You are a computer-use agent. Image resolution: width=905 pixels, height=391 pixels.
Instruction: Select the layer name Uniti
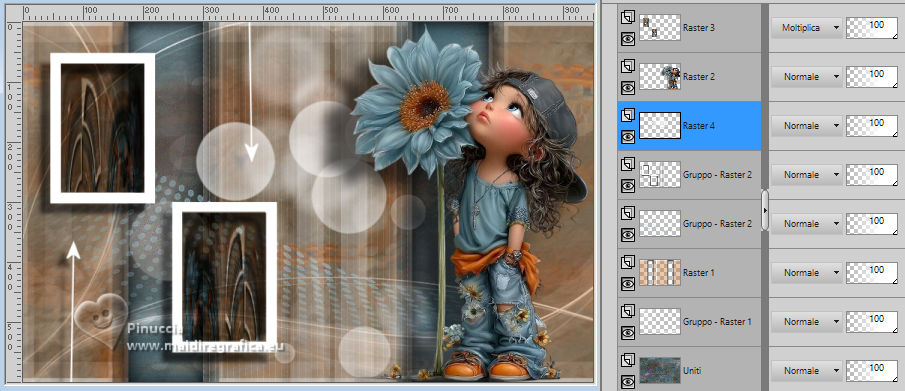click(691, 371)
